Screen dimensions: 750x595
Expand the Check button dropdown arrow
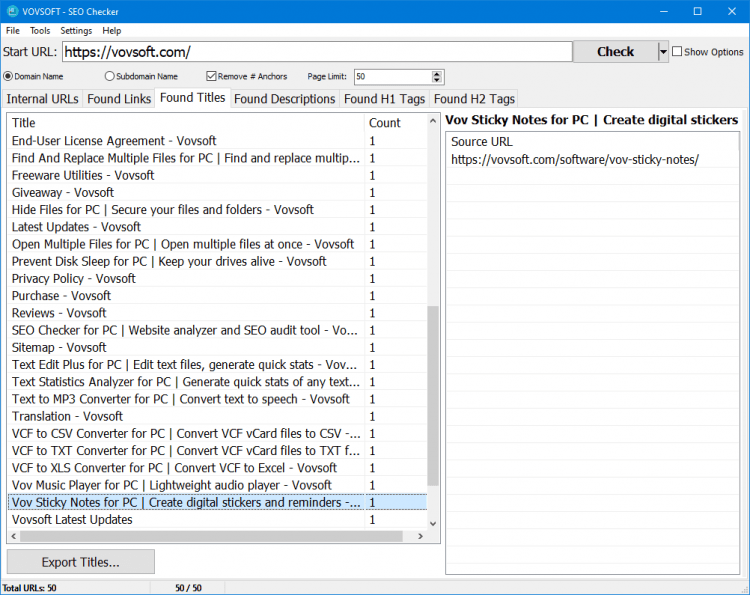pos(663,52)
